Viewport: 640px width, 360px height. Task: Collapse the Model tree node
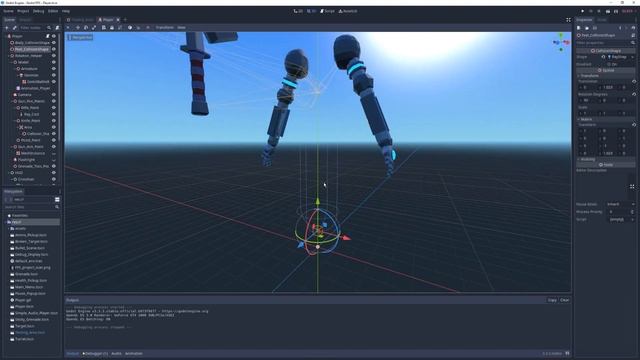click(12, 62)
